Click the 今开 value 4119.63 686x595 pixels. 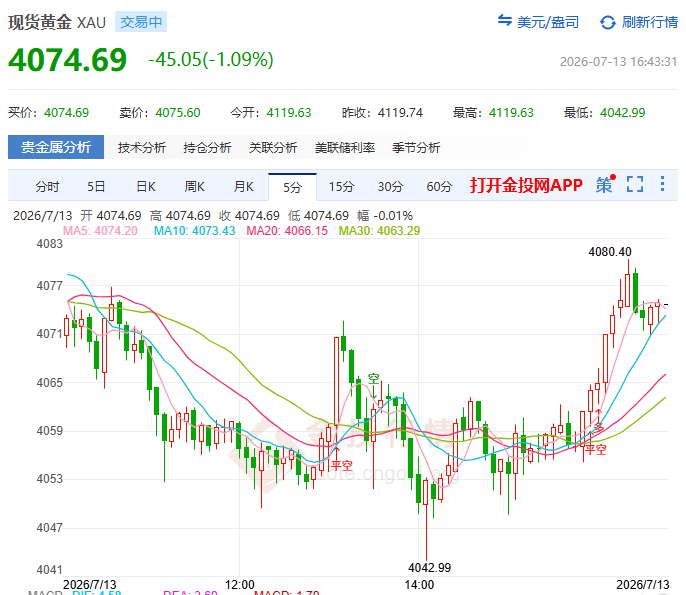tap(289, 113)
